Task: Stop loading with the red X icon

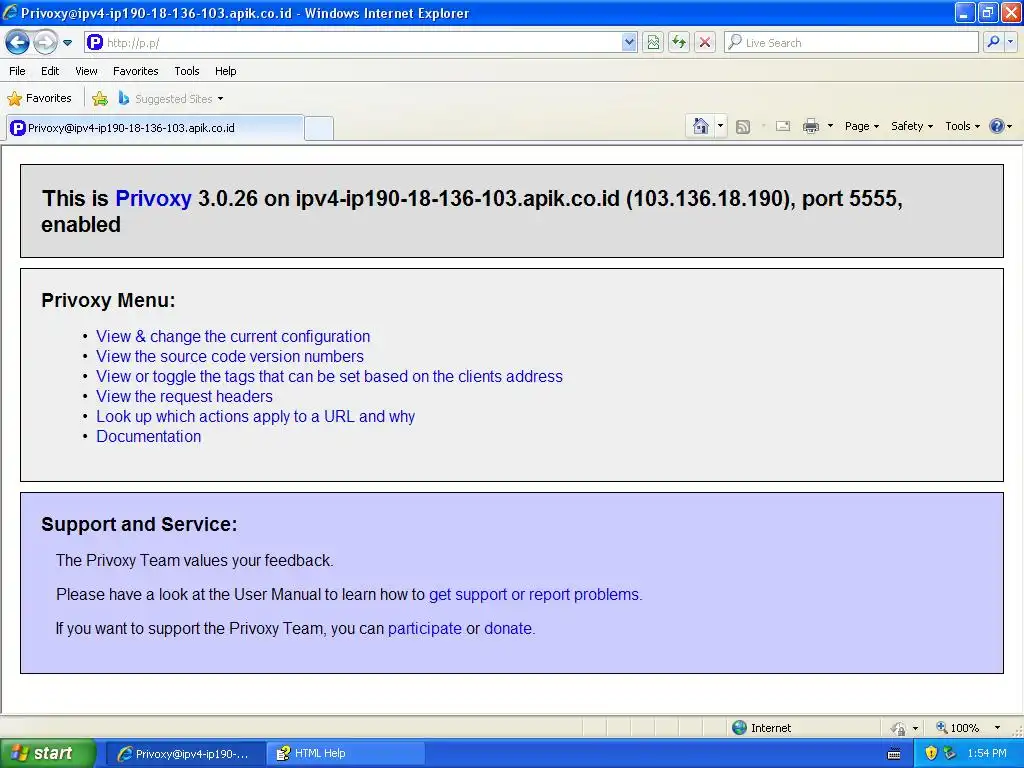Action: pyautogui.click(x=705, y=42)
